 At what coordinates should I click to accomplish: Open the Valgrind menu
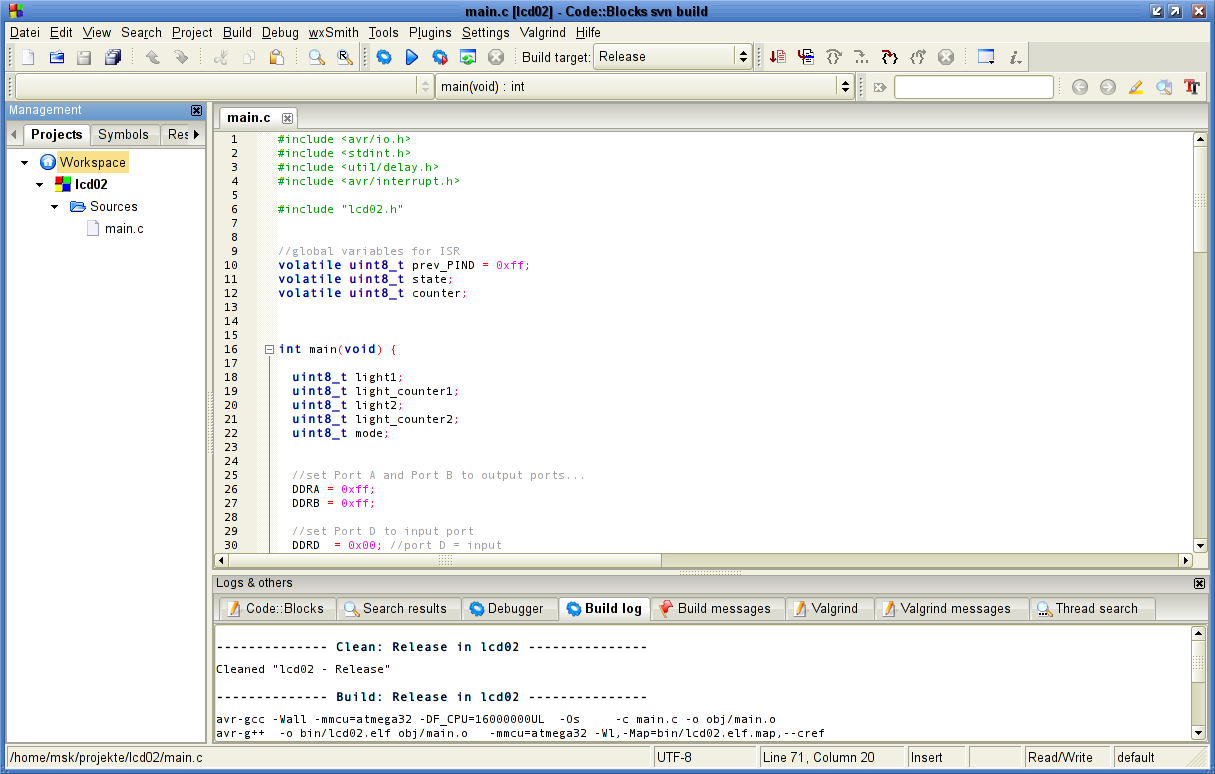543,32
